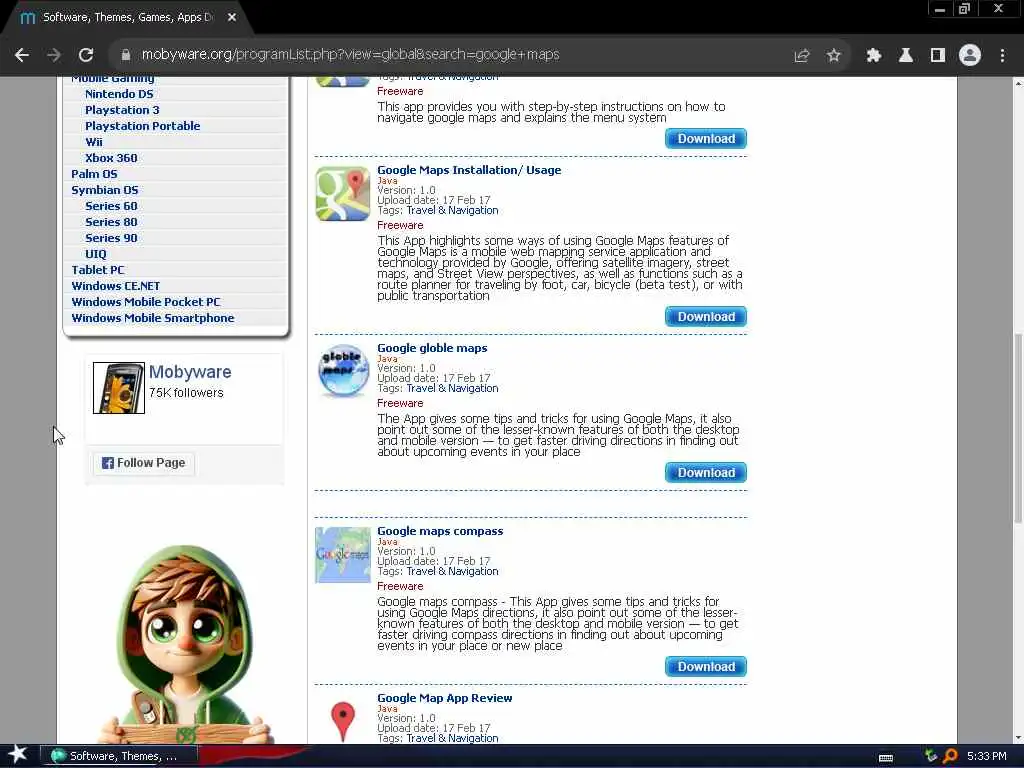Open Google Map App Review title

(445, 698)
